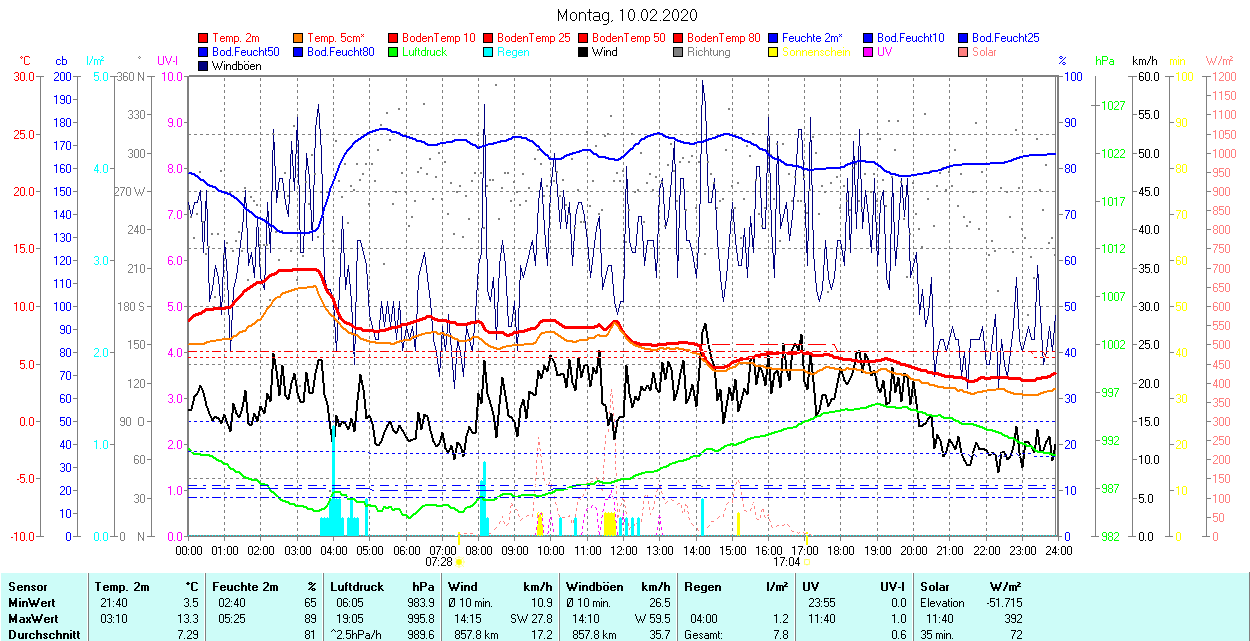Click the magenta UV legend square
Image resolution: width=1250 pixels, height=641 pixels.
[868, 52]
